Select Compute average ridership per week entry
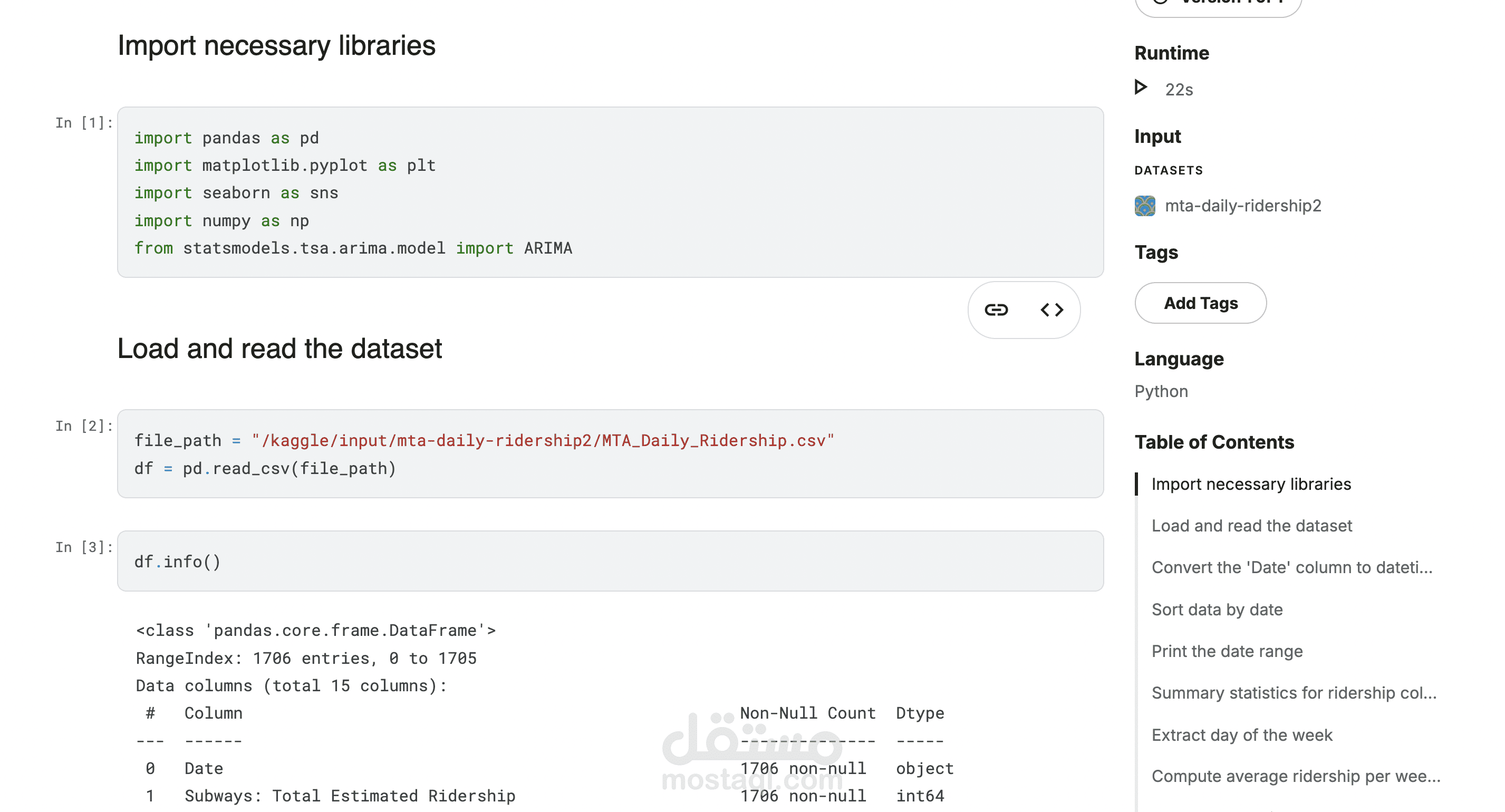The width and height of the screenshot is (1505, 812). coord(1296,776)
